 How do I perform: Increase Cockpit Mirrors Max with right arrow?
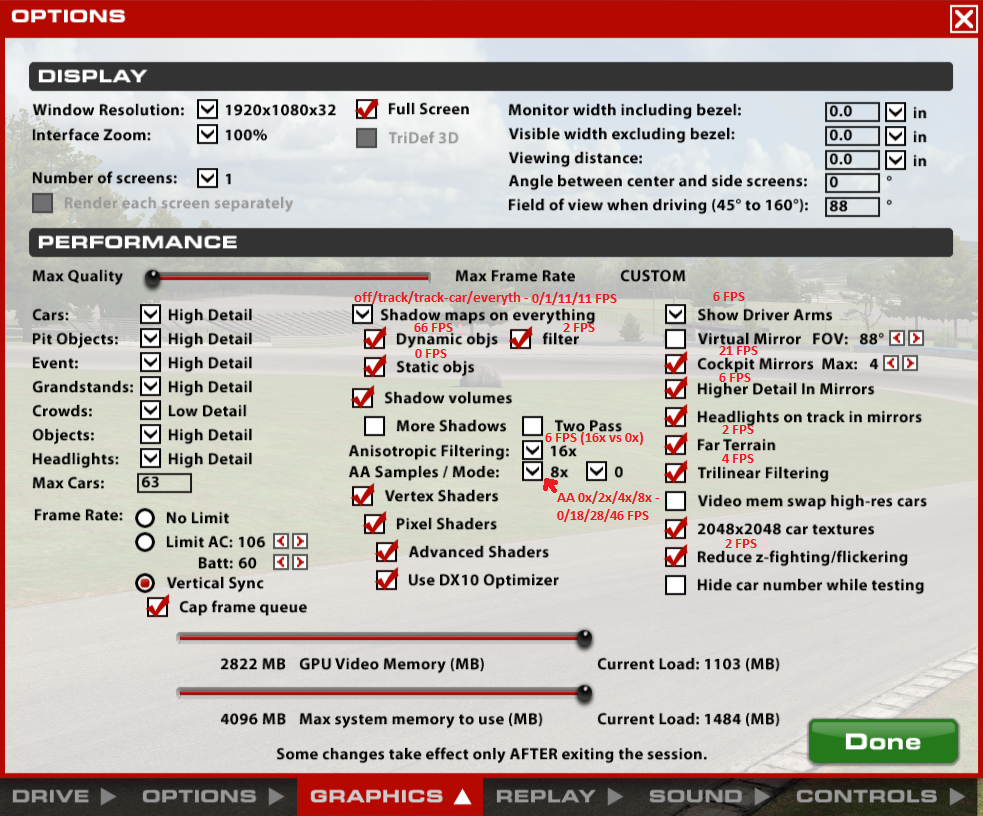click(910, 363)
